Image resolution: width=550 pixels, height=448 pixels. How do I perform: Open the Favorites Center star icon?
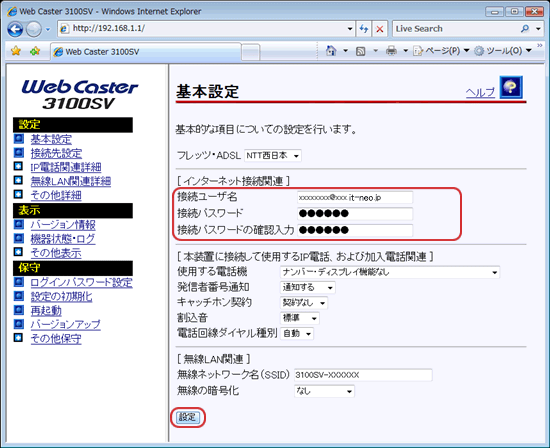15,51
